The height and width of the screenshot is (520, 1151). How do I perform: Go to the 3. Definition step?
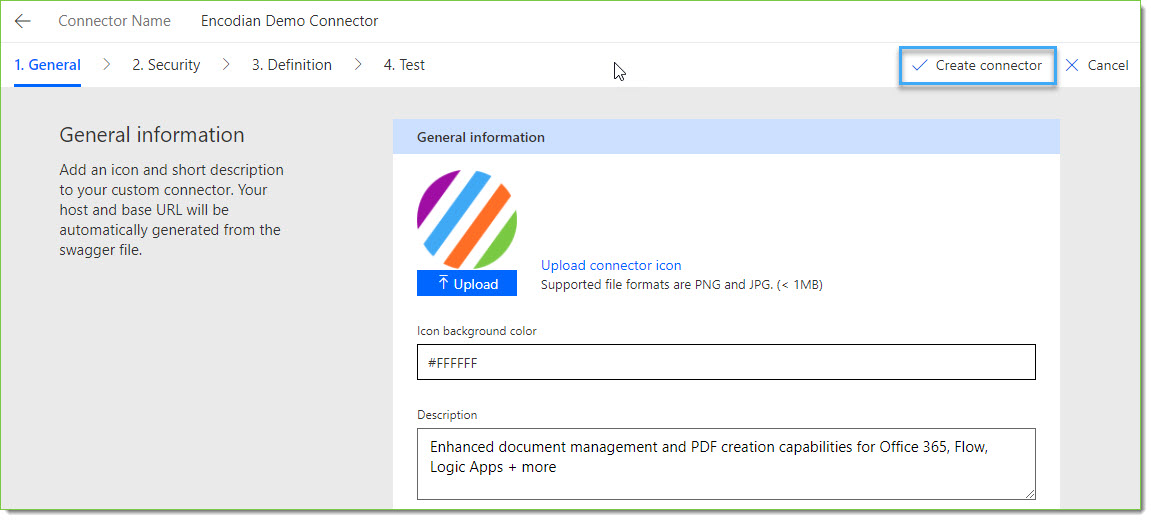click(x=291, y=65)
